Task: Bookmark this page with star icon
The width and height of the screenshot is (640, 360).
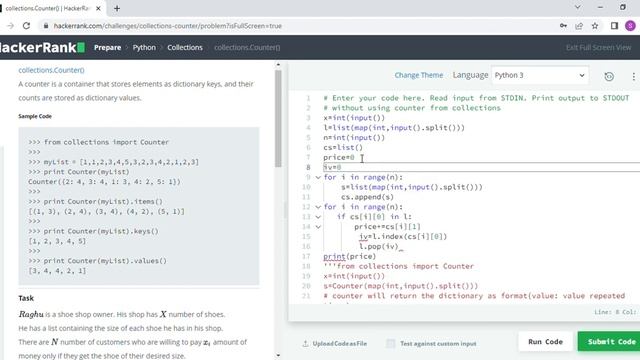Action: click(x=595, y=26)
